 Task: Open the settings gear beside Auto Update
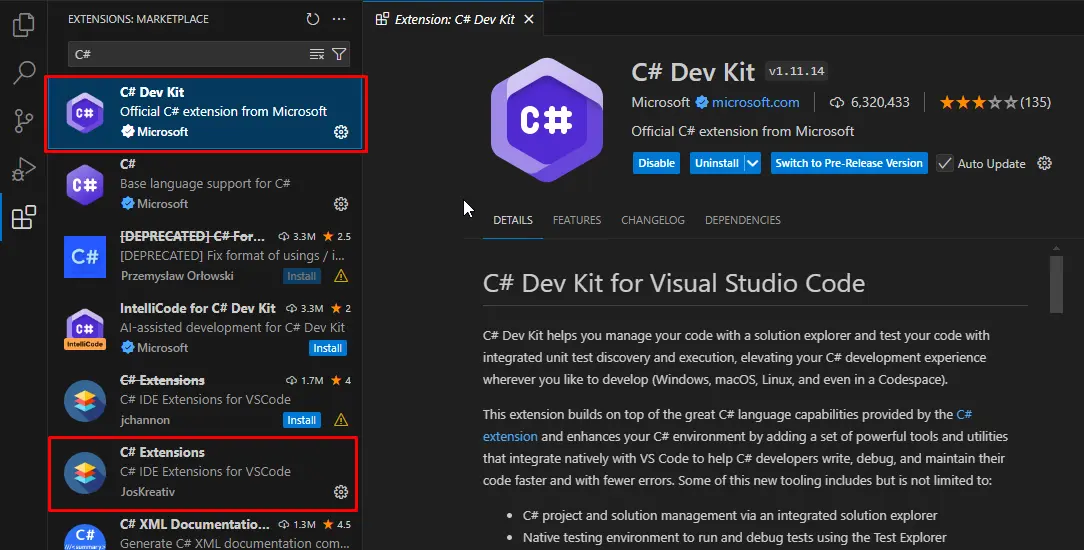coord(1045,163)
